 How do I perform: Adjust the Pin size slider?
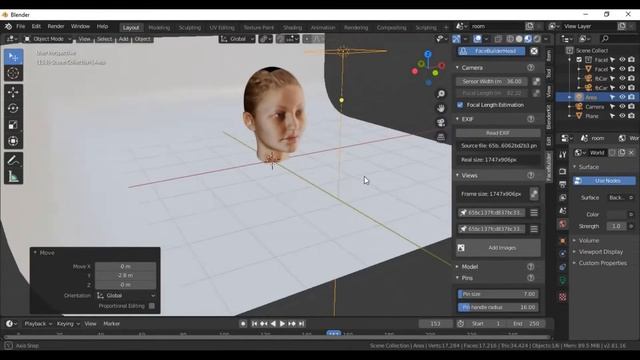click(498, 294)
